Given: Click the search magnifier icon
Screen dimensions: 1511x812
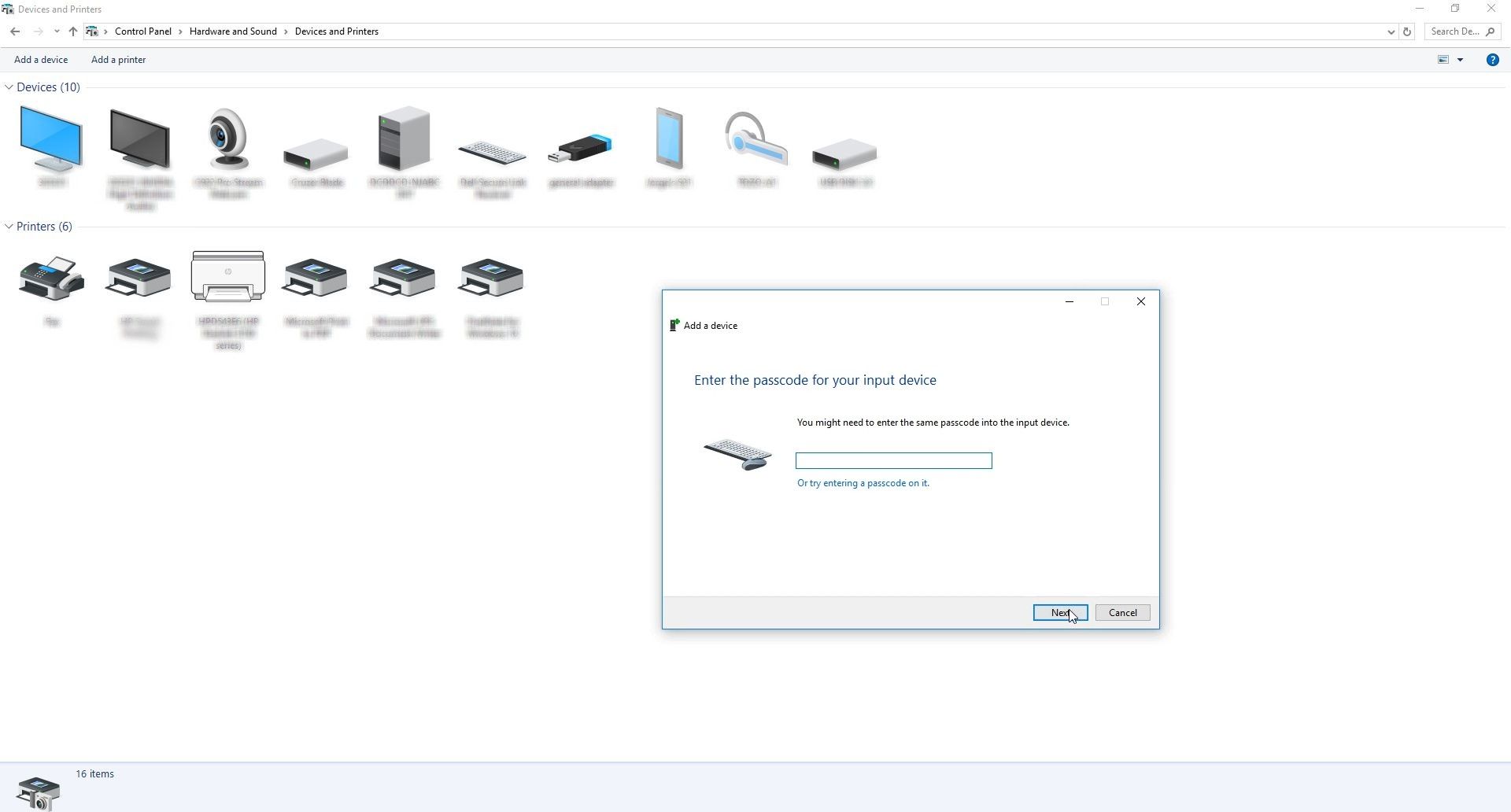Looking at the screenshot, I should click(x=1491, y=31).
